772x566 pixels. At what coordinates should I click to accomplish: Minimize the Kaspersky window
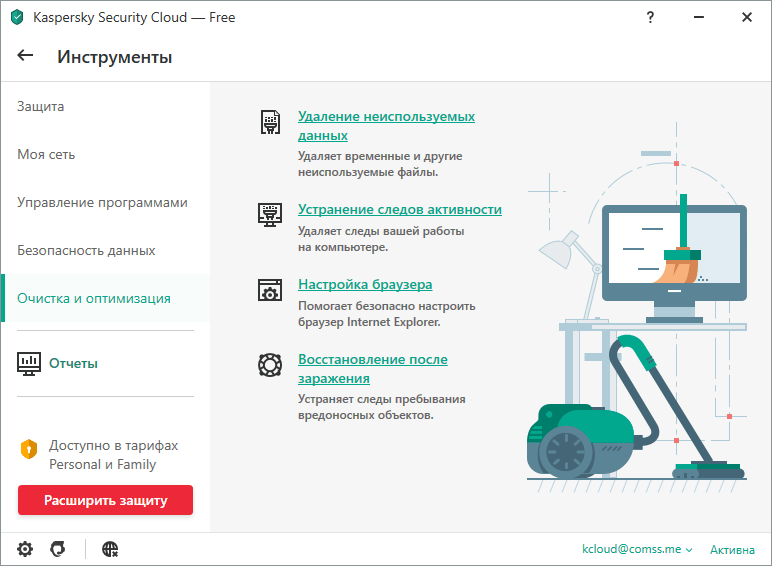click(699, 17)
